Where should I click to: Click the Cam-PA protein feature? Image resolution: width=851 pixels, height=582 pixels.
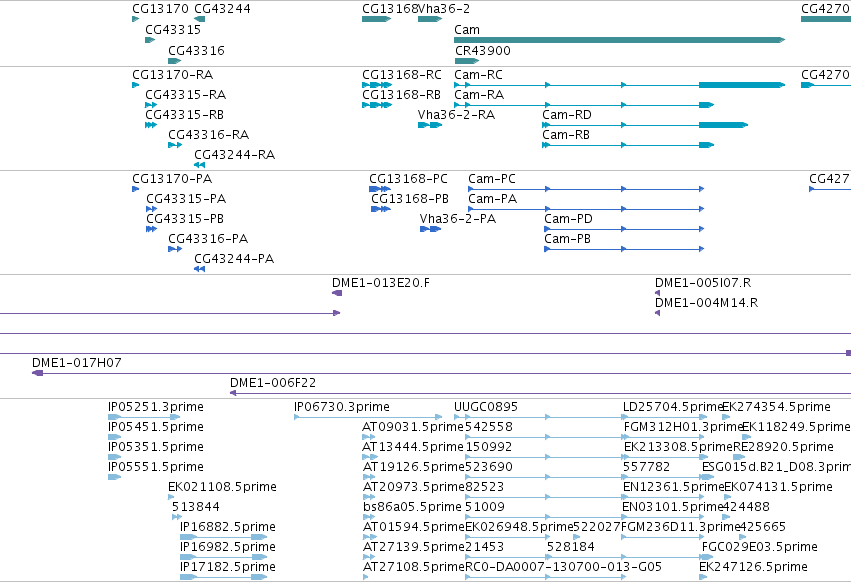click(586, 209)
